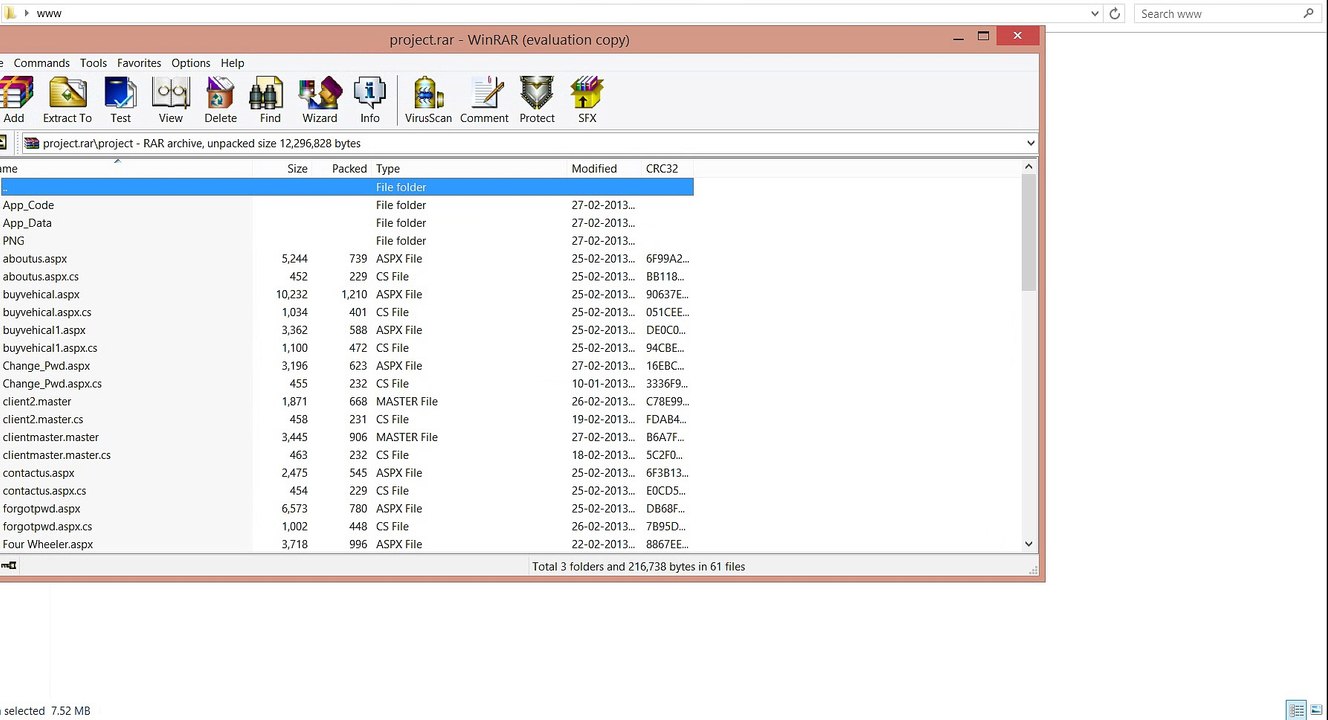Screen dimensions: 1328x720
Task: Click the WinRAR title bar text
Action: (x=509, y=40)
